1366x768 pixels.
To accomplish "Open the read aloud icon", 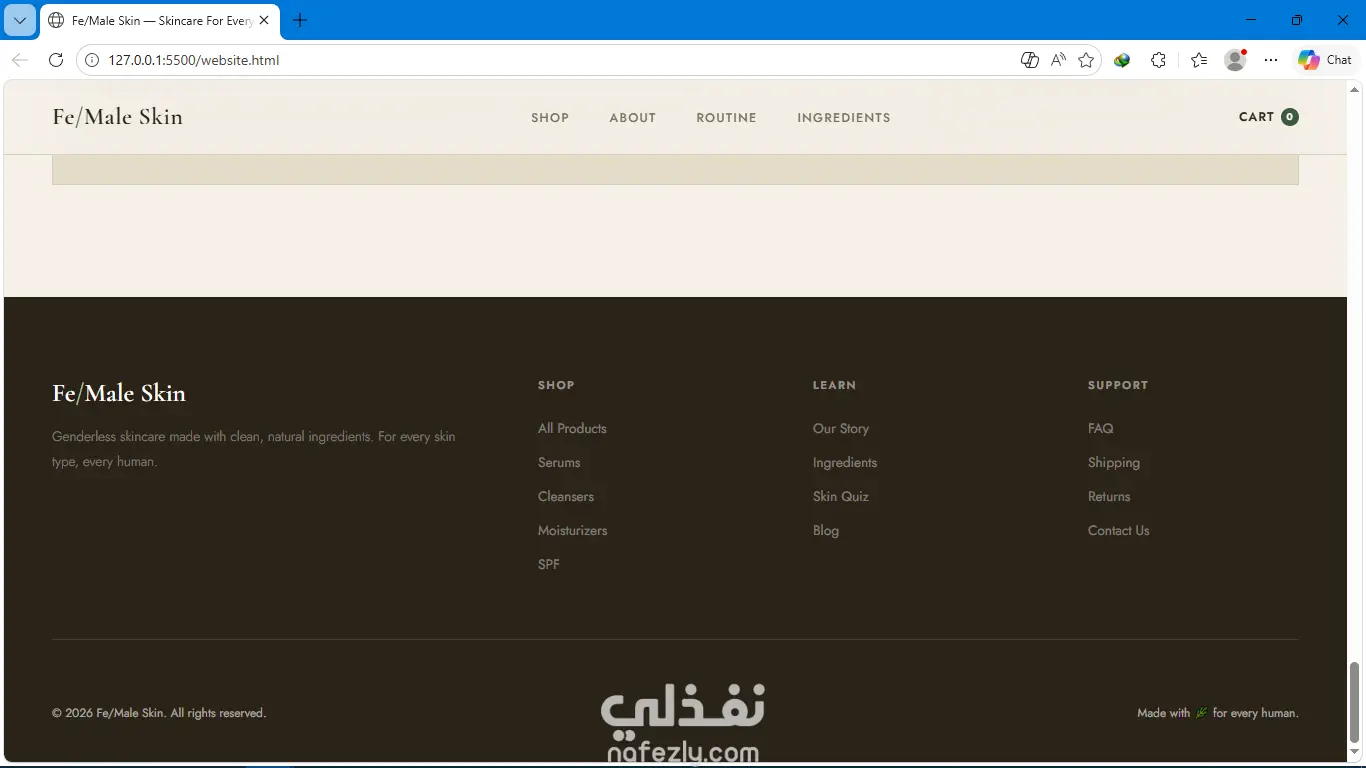I will point(1058,60).
